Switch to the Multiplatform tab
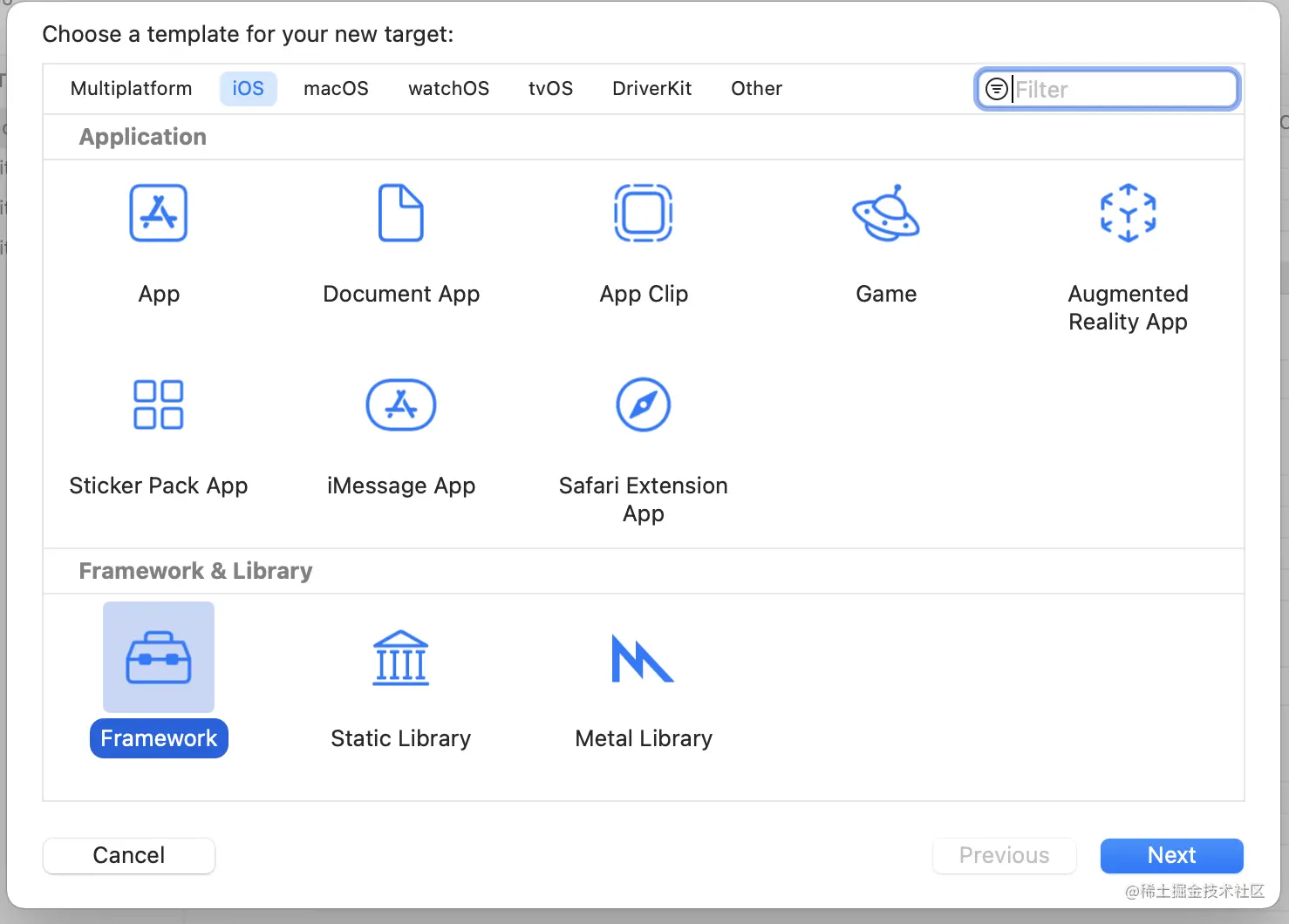The image size is (1289, 924). point(131,89)
